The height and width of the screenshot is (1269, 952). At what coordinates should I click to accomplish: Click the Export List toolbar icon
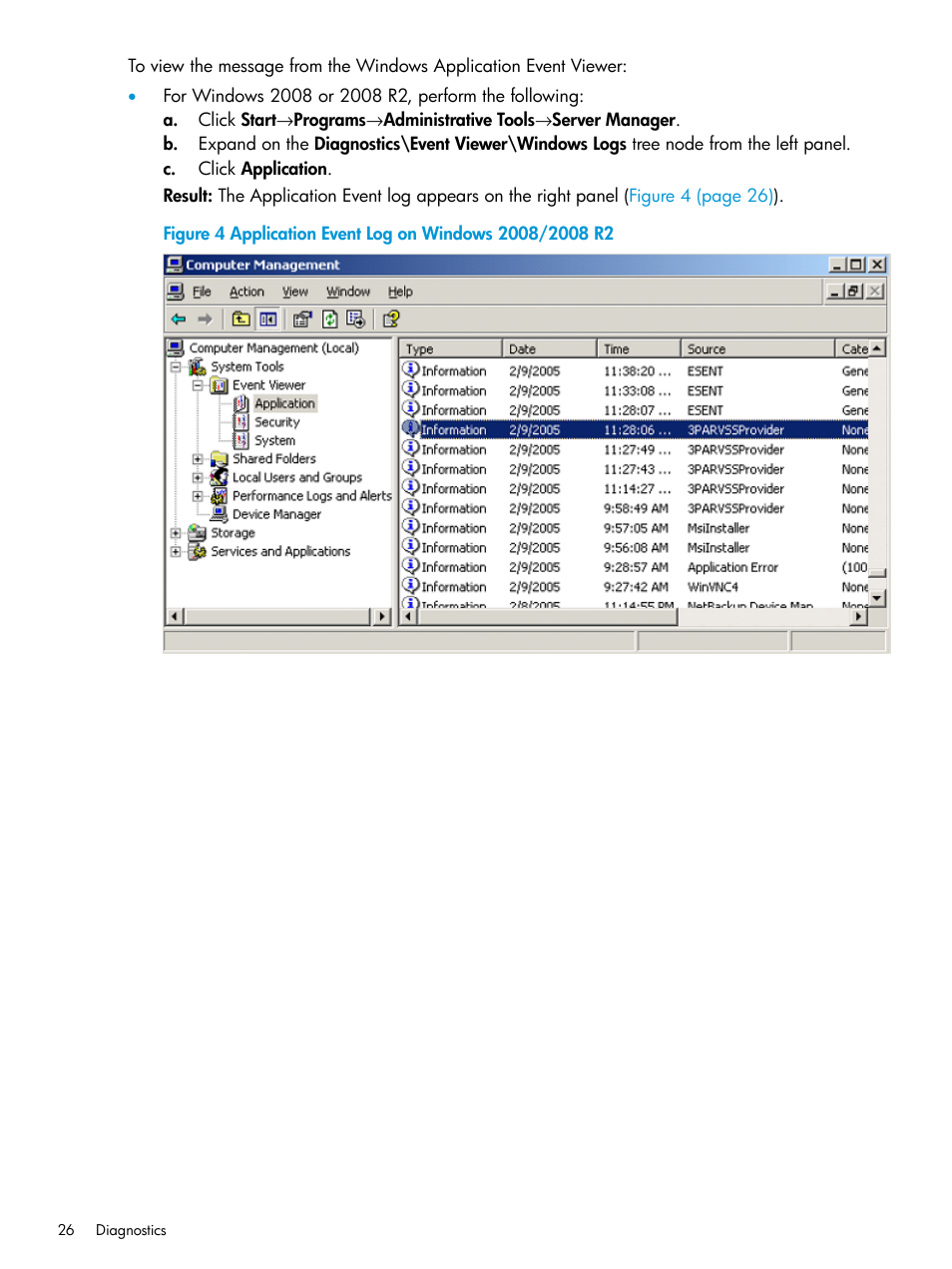pos(355,319)
